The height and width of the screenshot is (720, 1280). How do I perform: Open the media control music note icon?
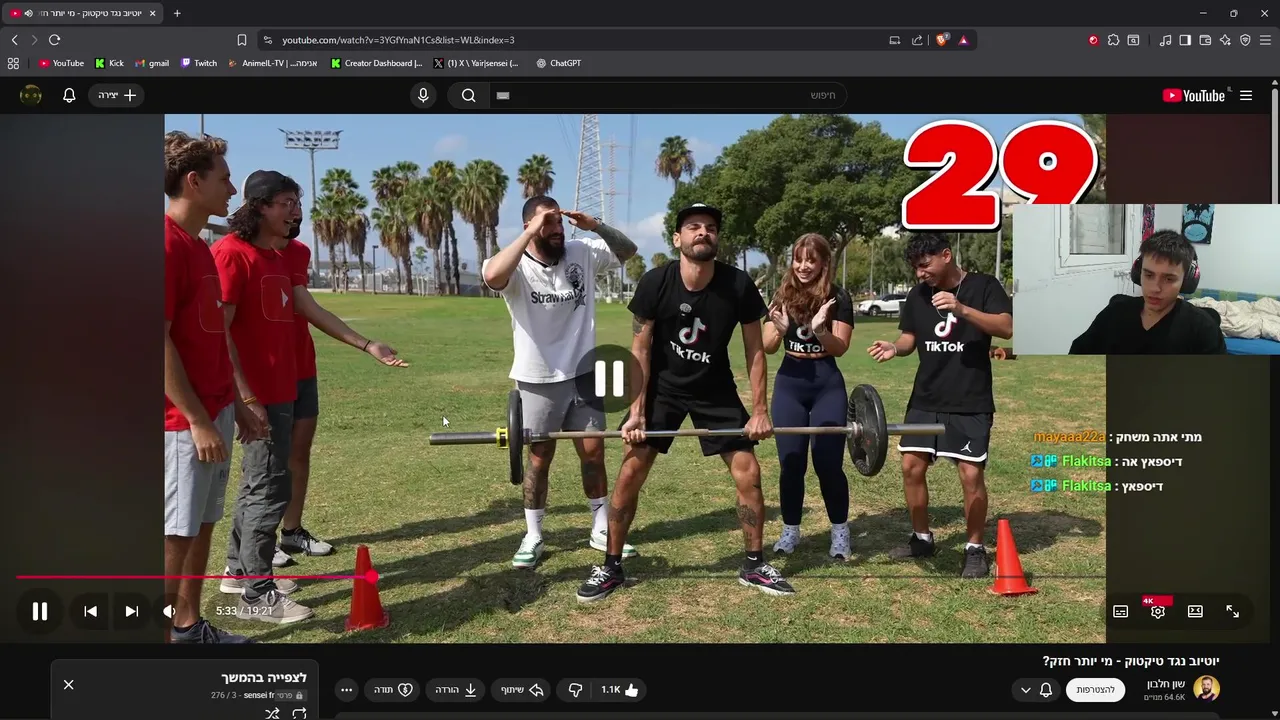point(1165,40)
